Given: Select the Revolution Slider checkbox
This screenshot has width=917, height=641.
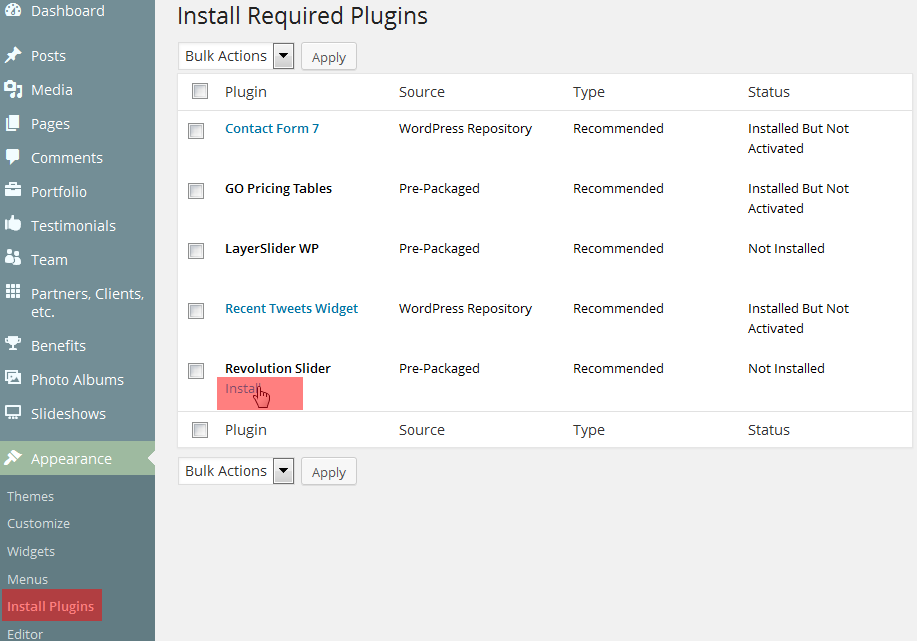Looking at the screenshot, I should point(196,371).
